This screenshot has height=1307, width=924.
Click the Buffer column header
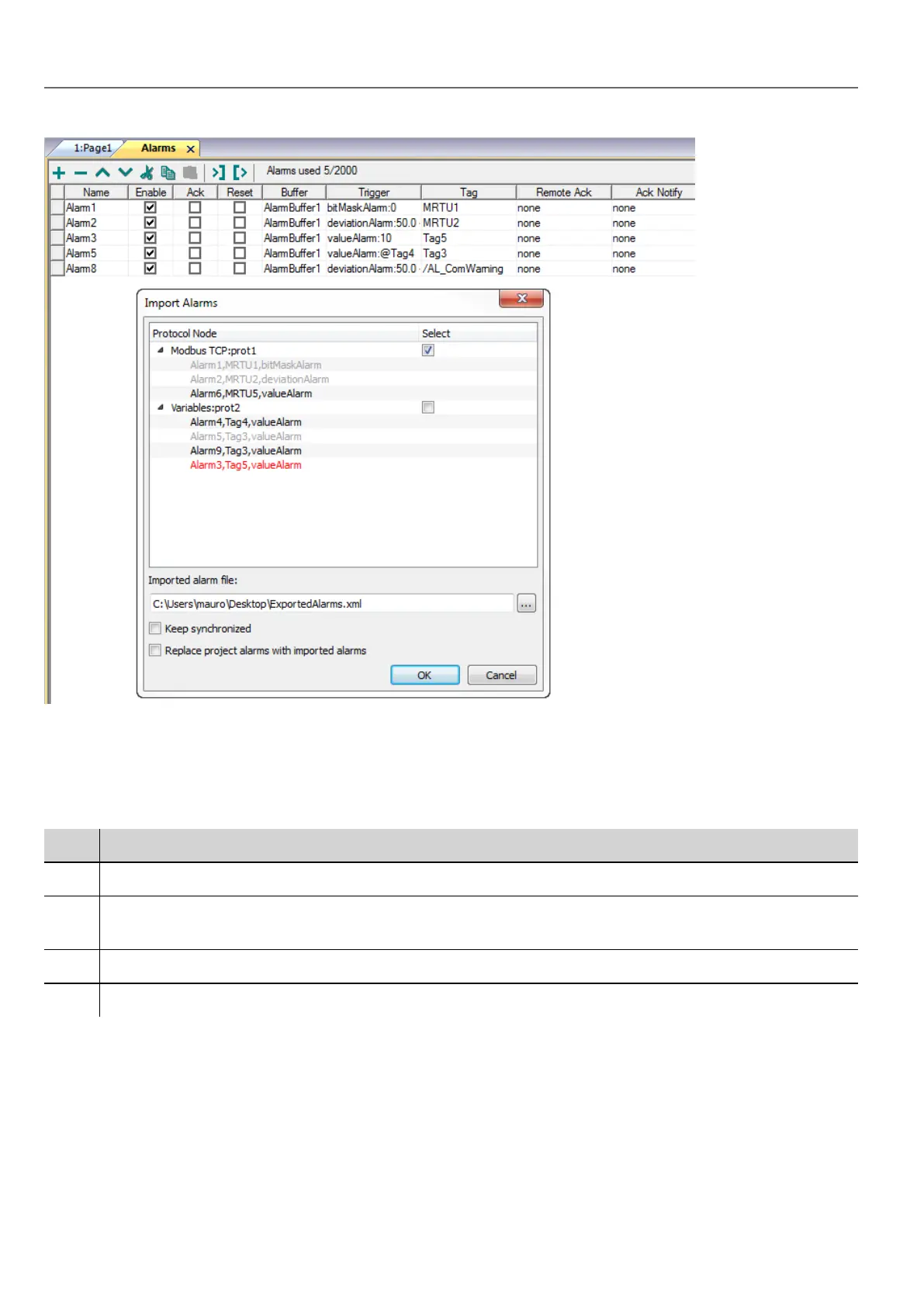[294, 192]
